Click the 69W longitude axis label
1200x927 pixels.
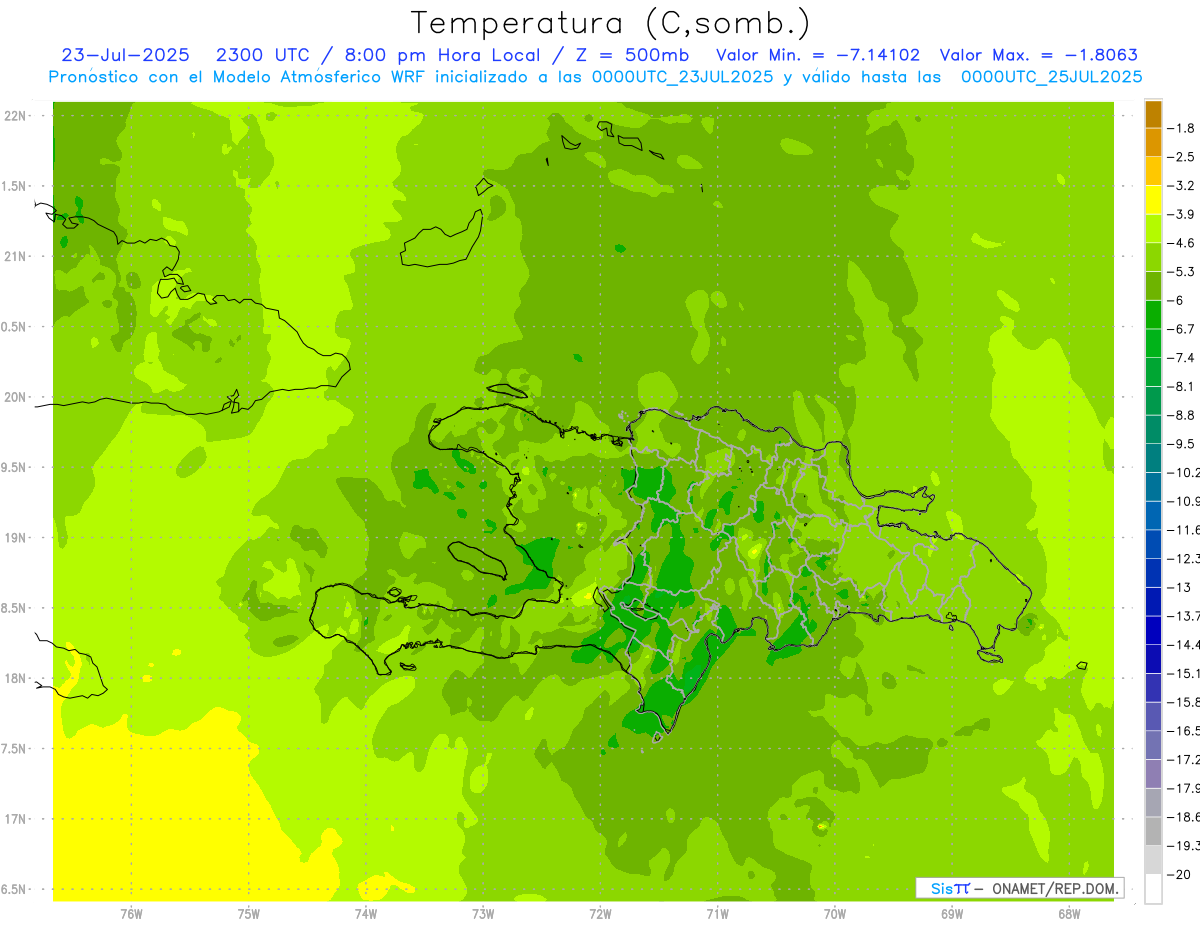tap(952, 914)
